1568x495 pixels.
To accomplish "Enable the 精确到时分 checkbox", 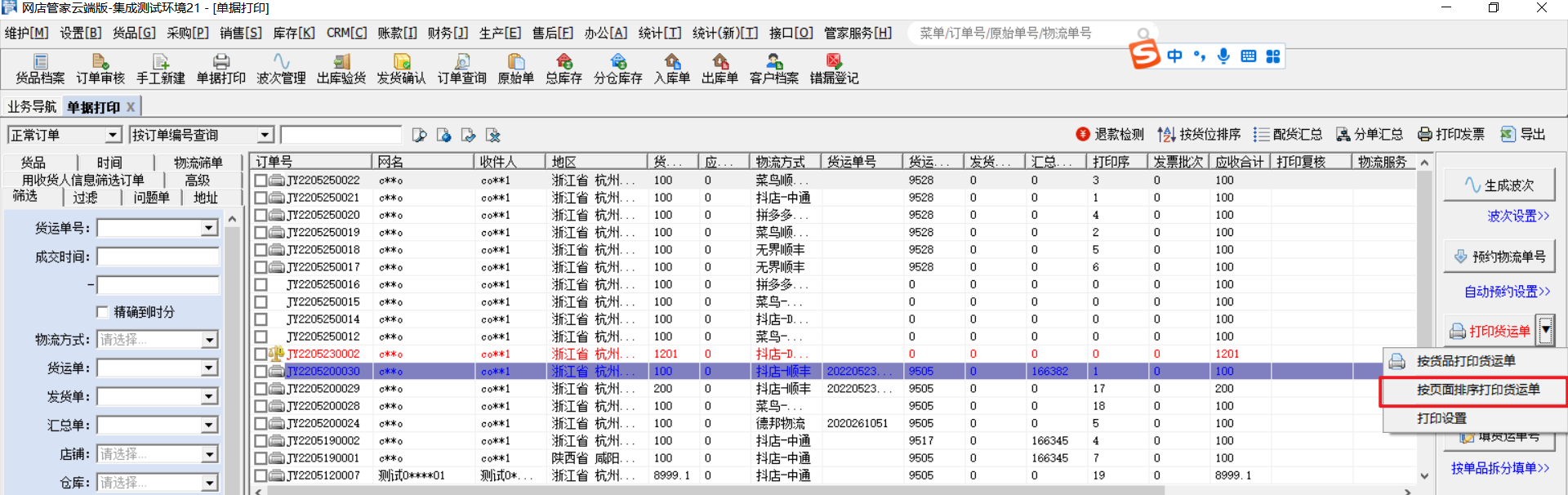I will 102,312.
